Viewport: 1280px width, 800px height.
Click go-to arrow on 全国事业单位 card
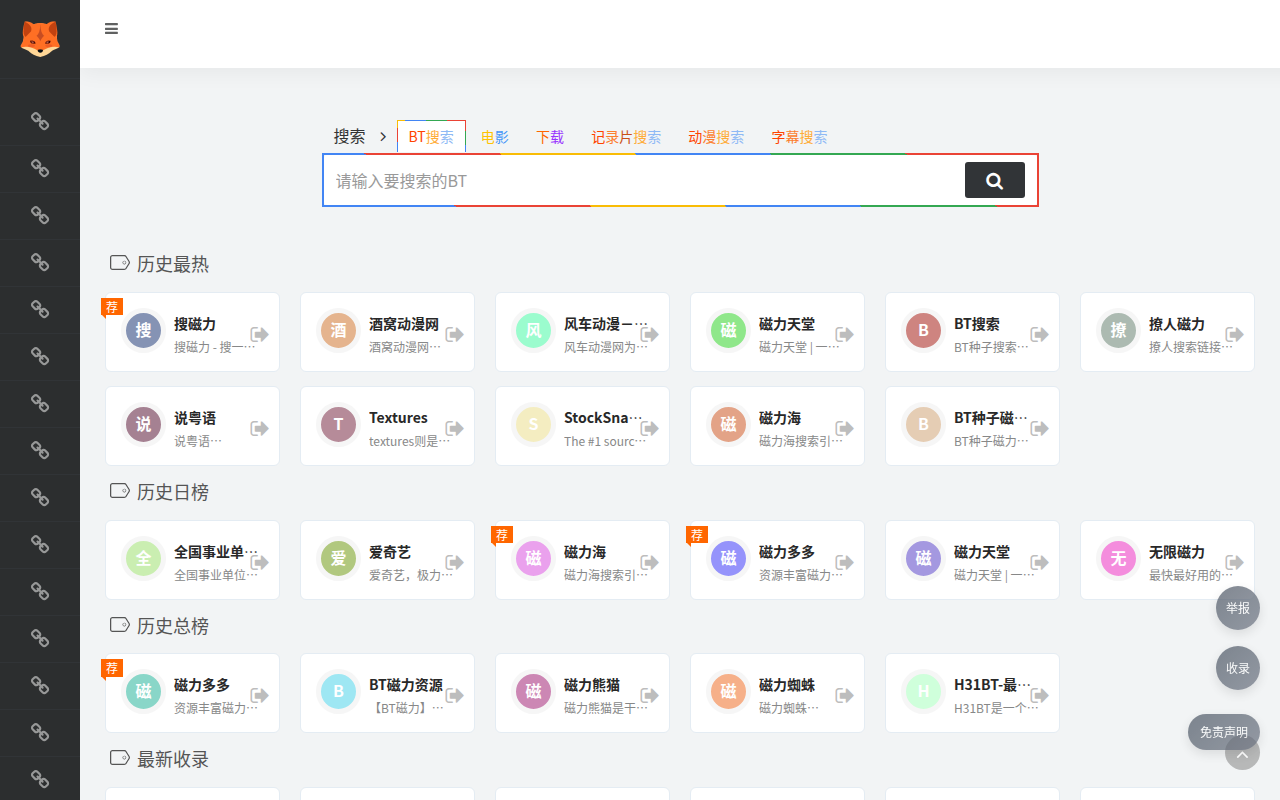(x=259, y=562)
